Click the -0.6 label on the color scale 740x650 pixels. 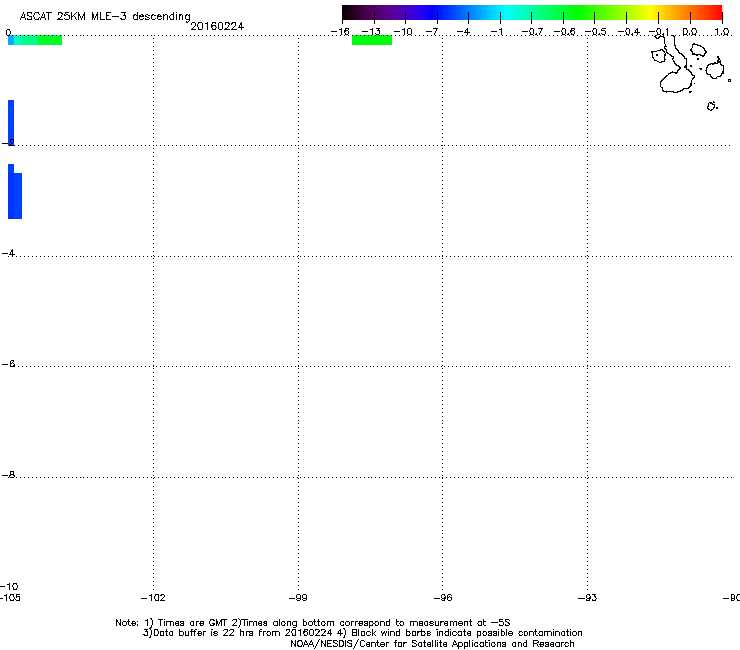pos(564,32)
